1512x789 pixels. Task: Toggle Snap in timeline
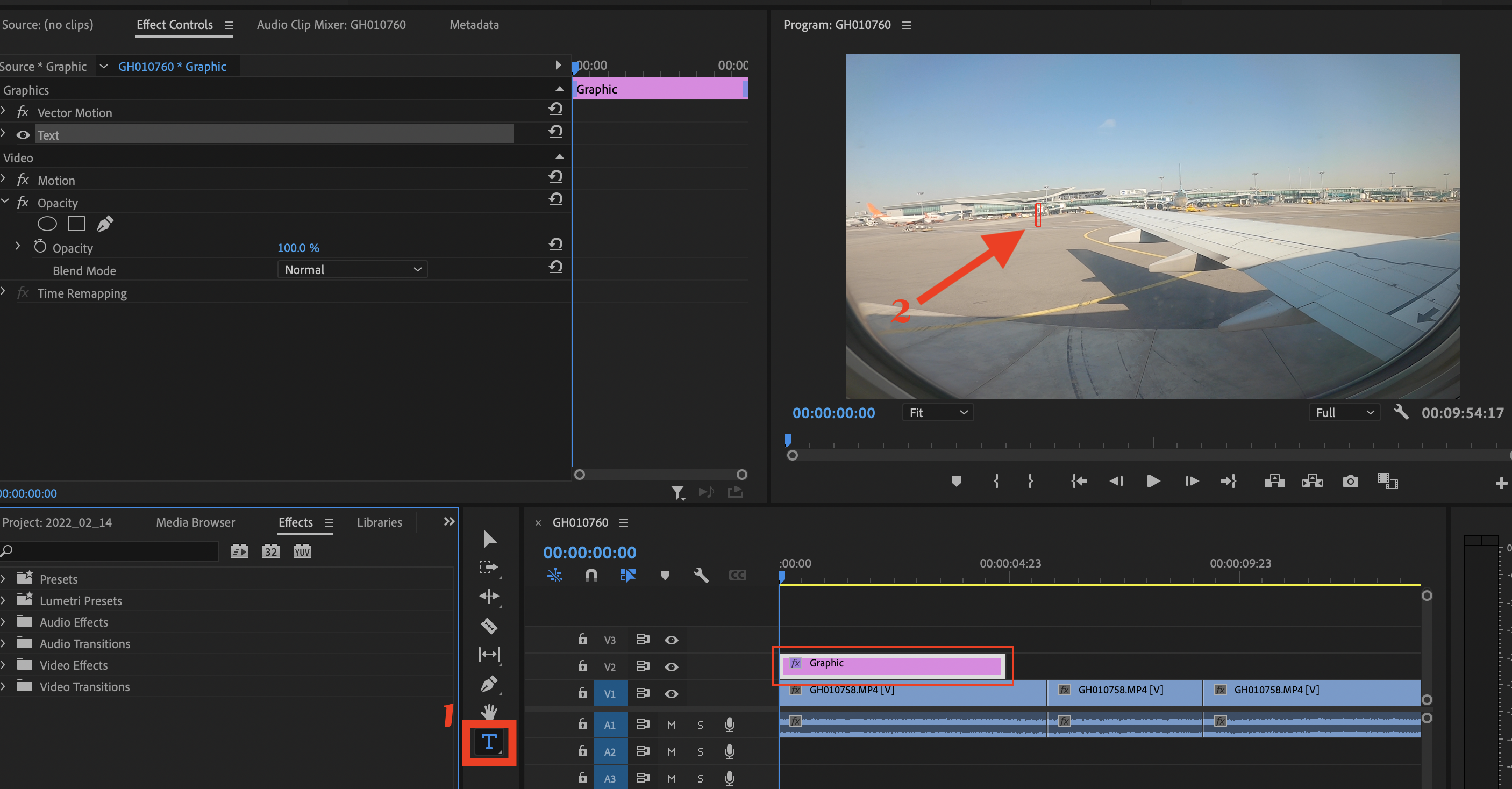point(591,575)
